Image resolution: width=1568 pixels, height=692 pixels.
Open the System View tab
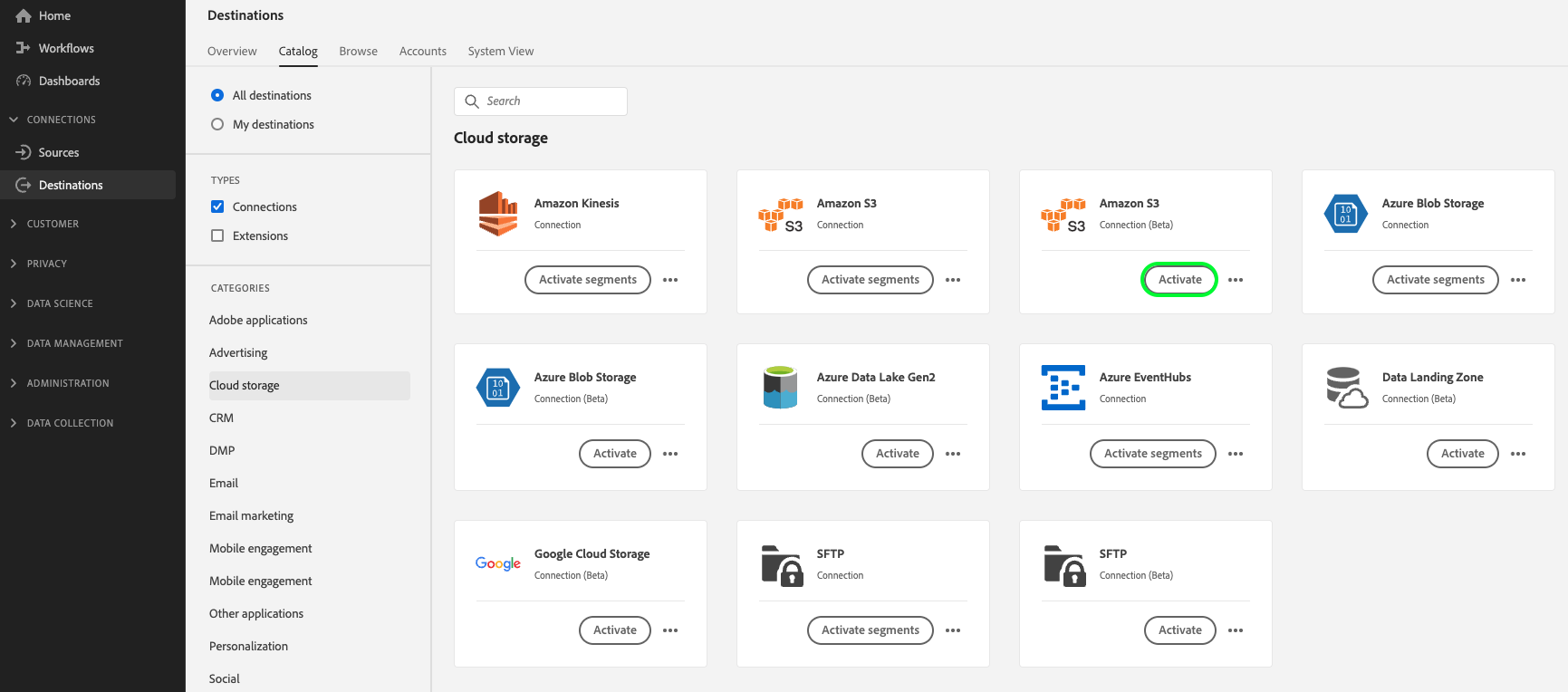500,52
